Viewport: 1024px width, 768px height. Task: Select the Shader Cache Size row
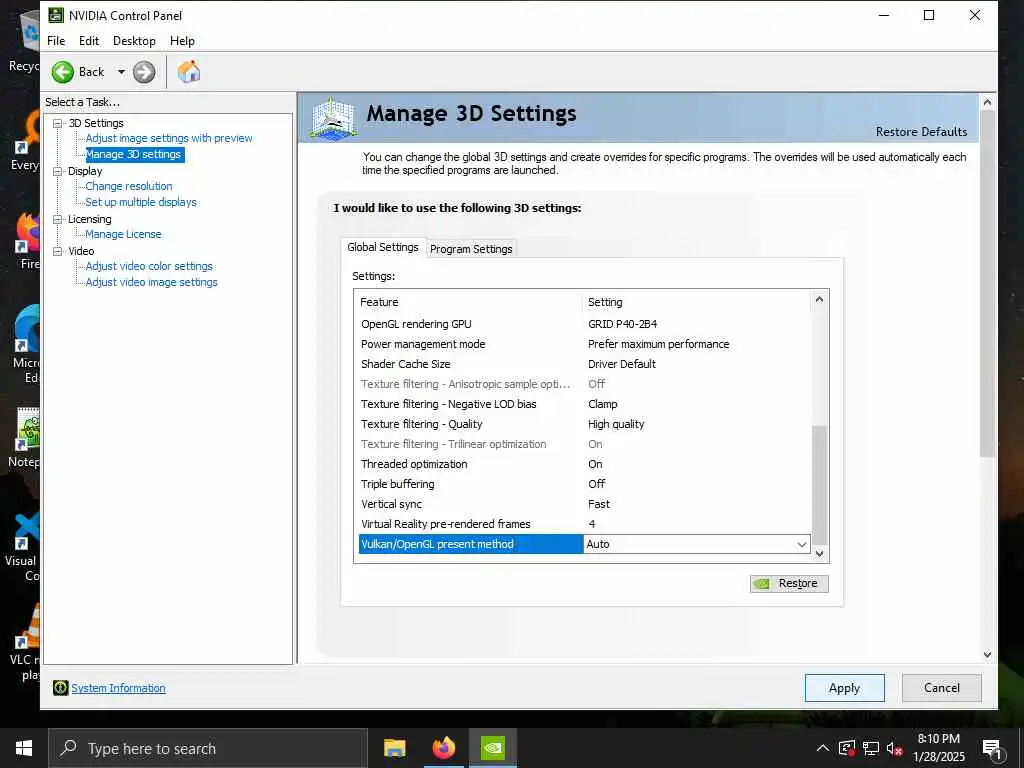[584, 364]
